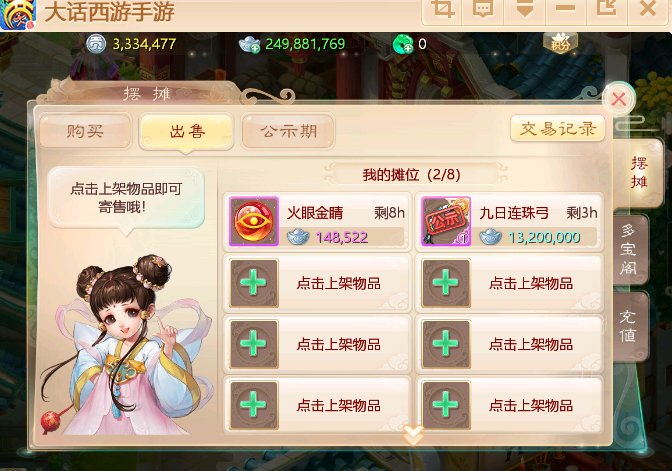Screen dimensions: 672x471
Task: Open the 火眼金睛 item icon
Action: click(254, 221)
